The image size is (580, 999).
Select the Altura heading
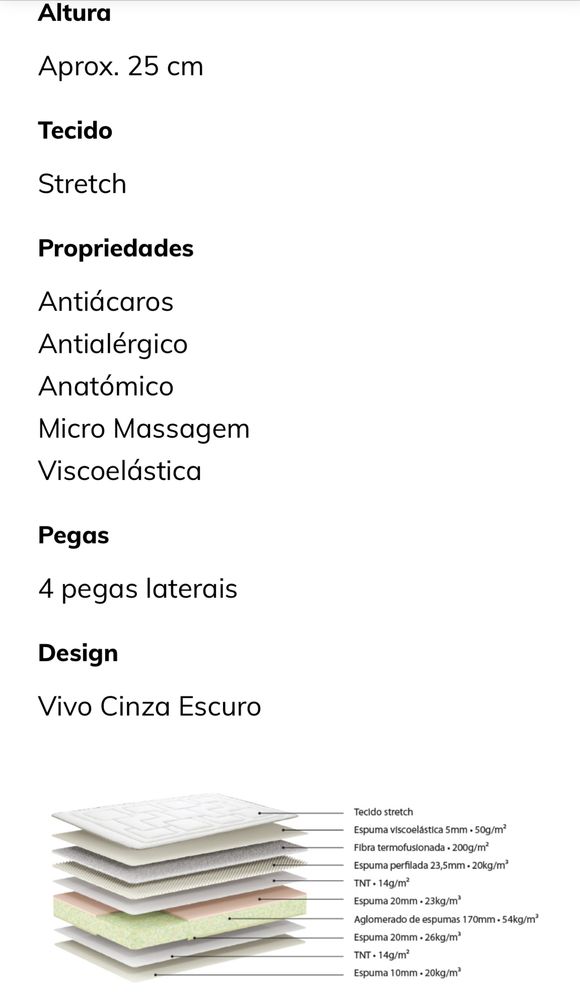[x=74, y=13]
